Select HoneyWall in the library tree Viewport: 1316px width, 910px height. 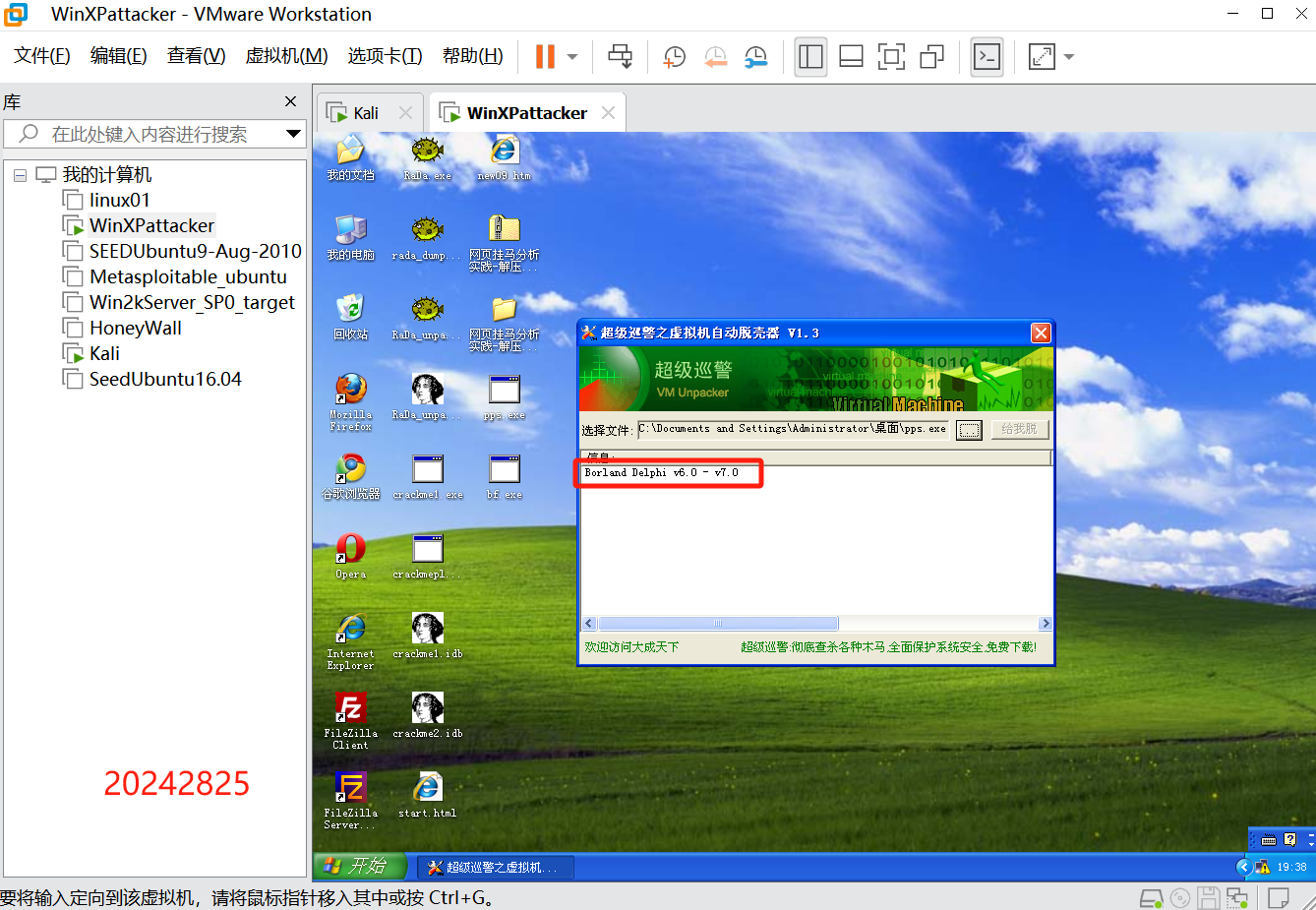point(135,328)
